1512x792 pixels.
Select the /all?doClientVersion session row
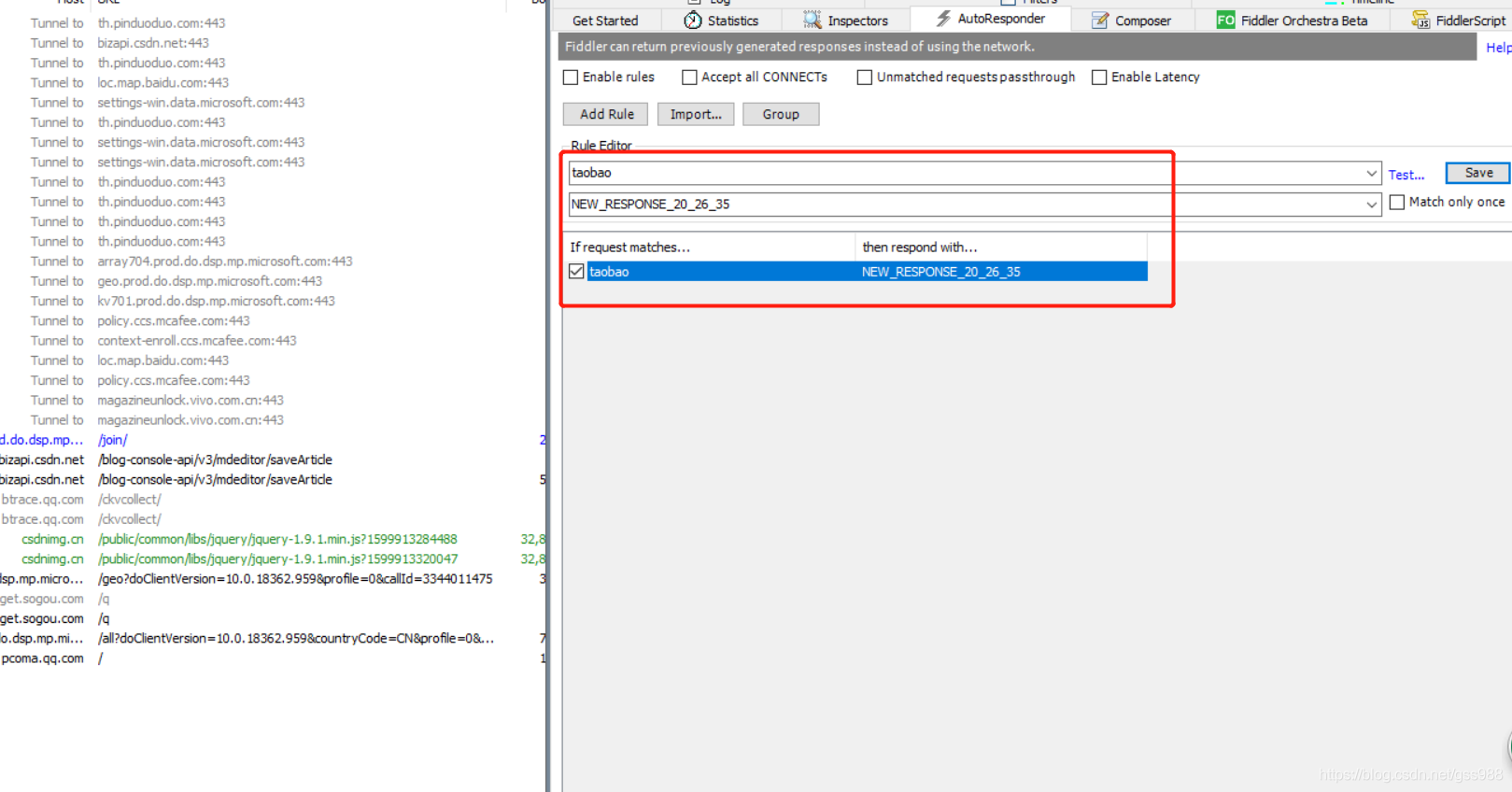[271, 639]
